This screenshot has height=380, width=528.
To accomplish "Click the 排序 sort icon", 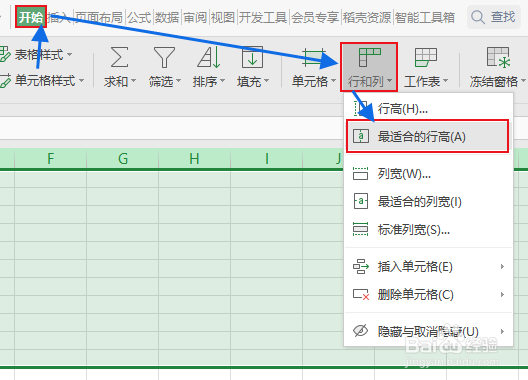I will [209, 57].
